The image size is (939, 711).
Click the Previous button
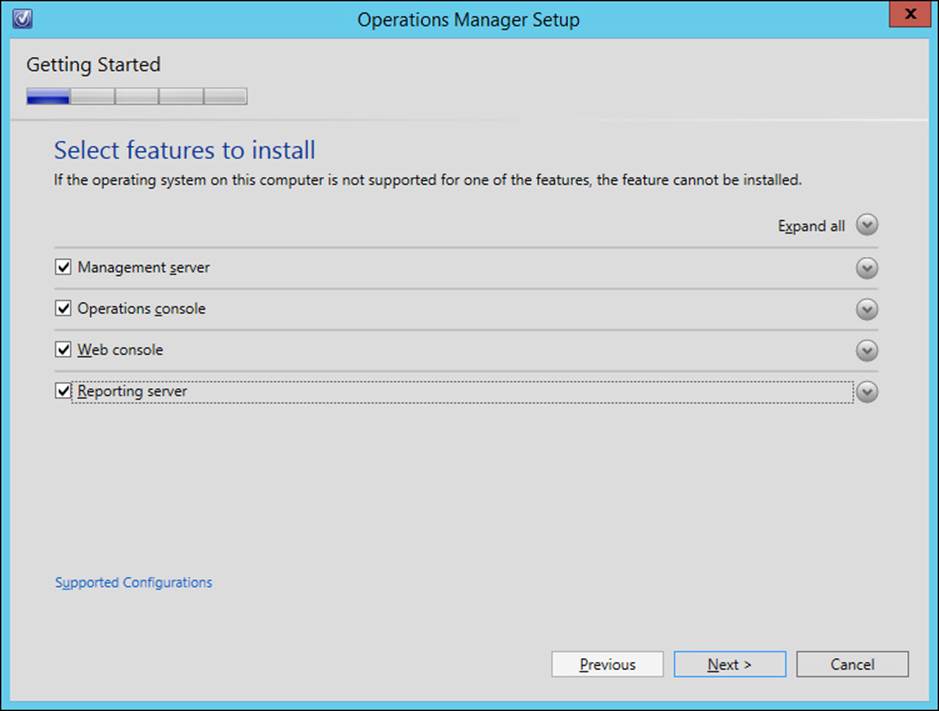607,664
